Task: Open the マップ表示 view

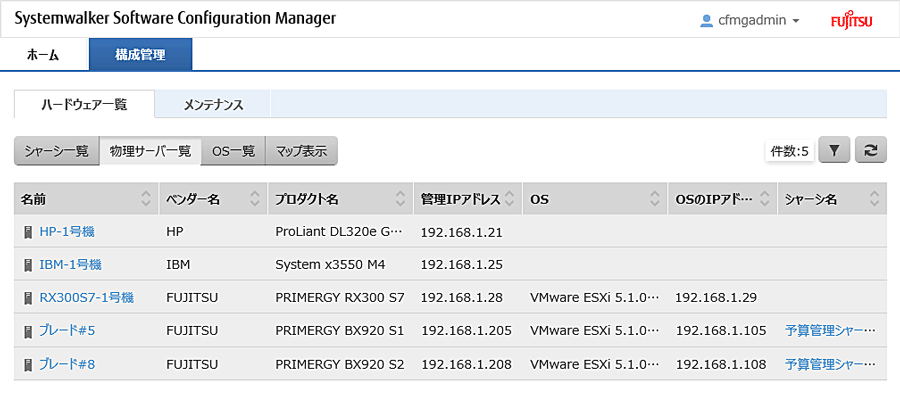Action: (301, 151)
